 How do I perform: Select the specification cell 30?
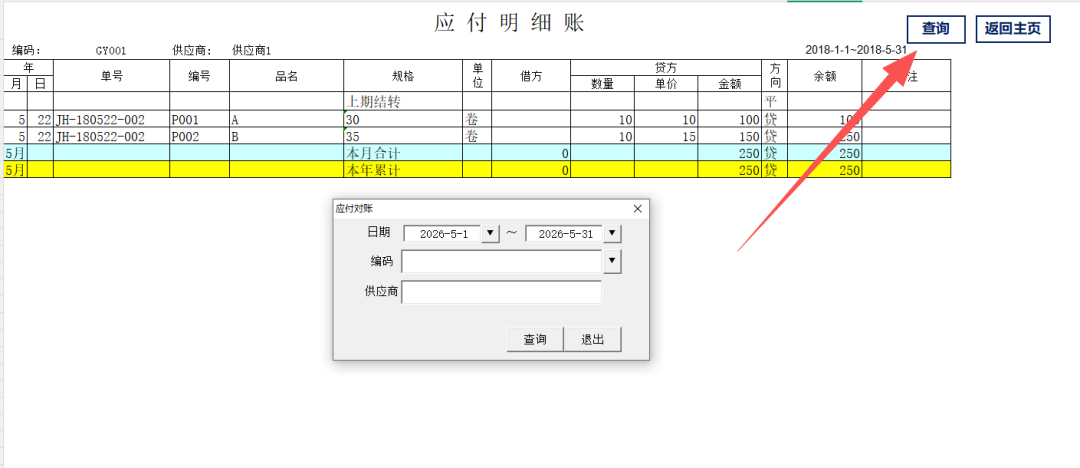[403, 119]
